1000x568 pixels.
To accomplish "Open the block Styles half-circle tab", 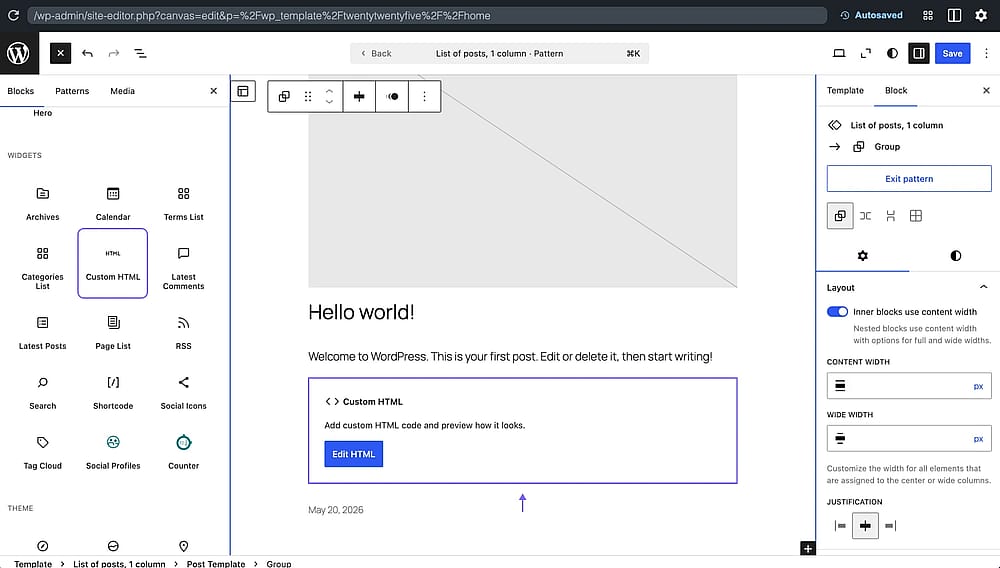I will [955, 256].
